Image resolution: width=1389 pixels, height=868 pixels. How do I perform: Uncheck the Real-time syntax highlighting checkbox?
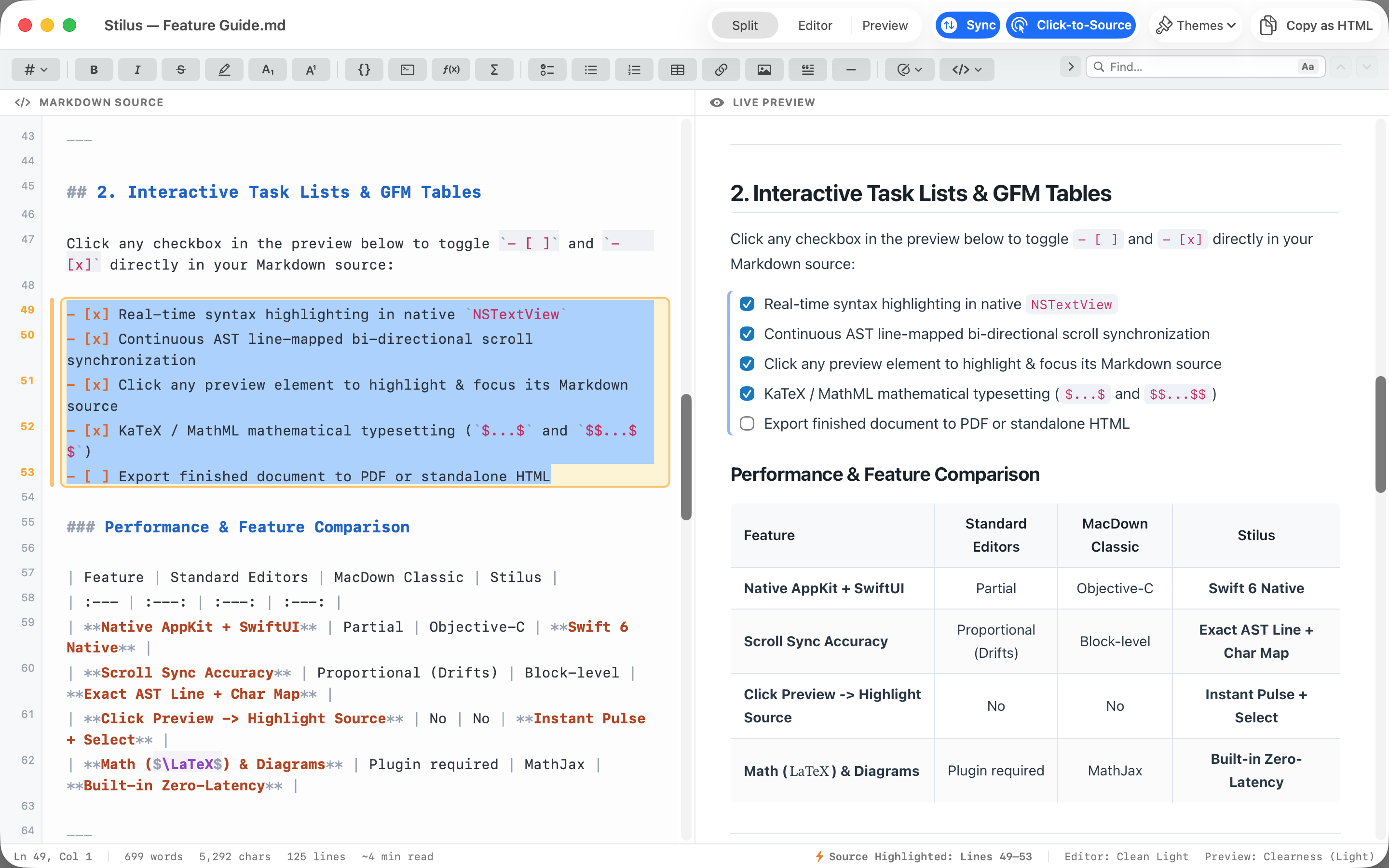747,304
